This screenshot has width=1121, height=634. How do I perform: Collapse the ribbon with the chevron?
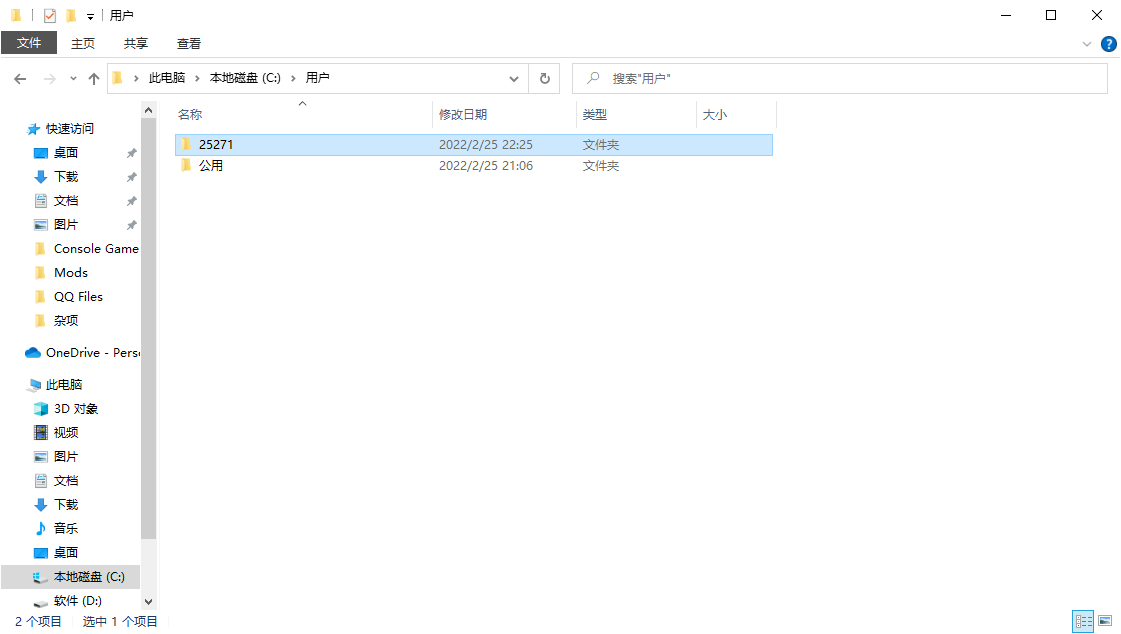point(1089,43)
